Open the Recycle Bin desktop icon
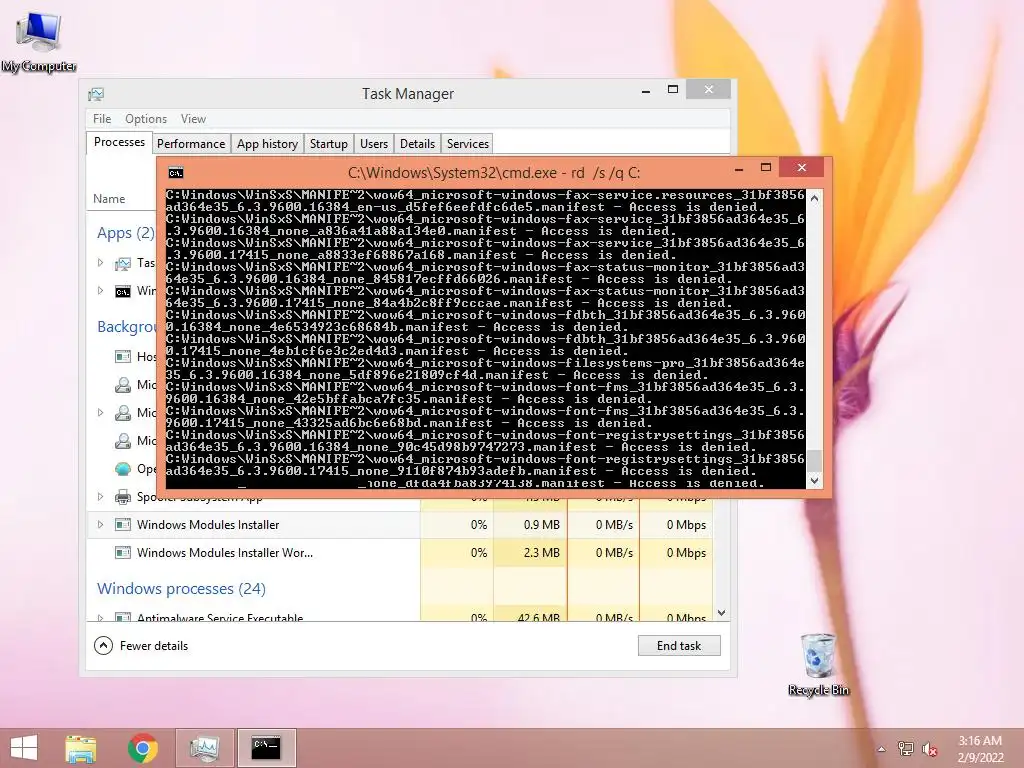This screenshot has height=768, width=1024. click(818, 664)
